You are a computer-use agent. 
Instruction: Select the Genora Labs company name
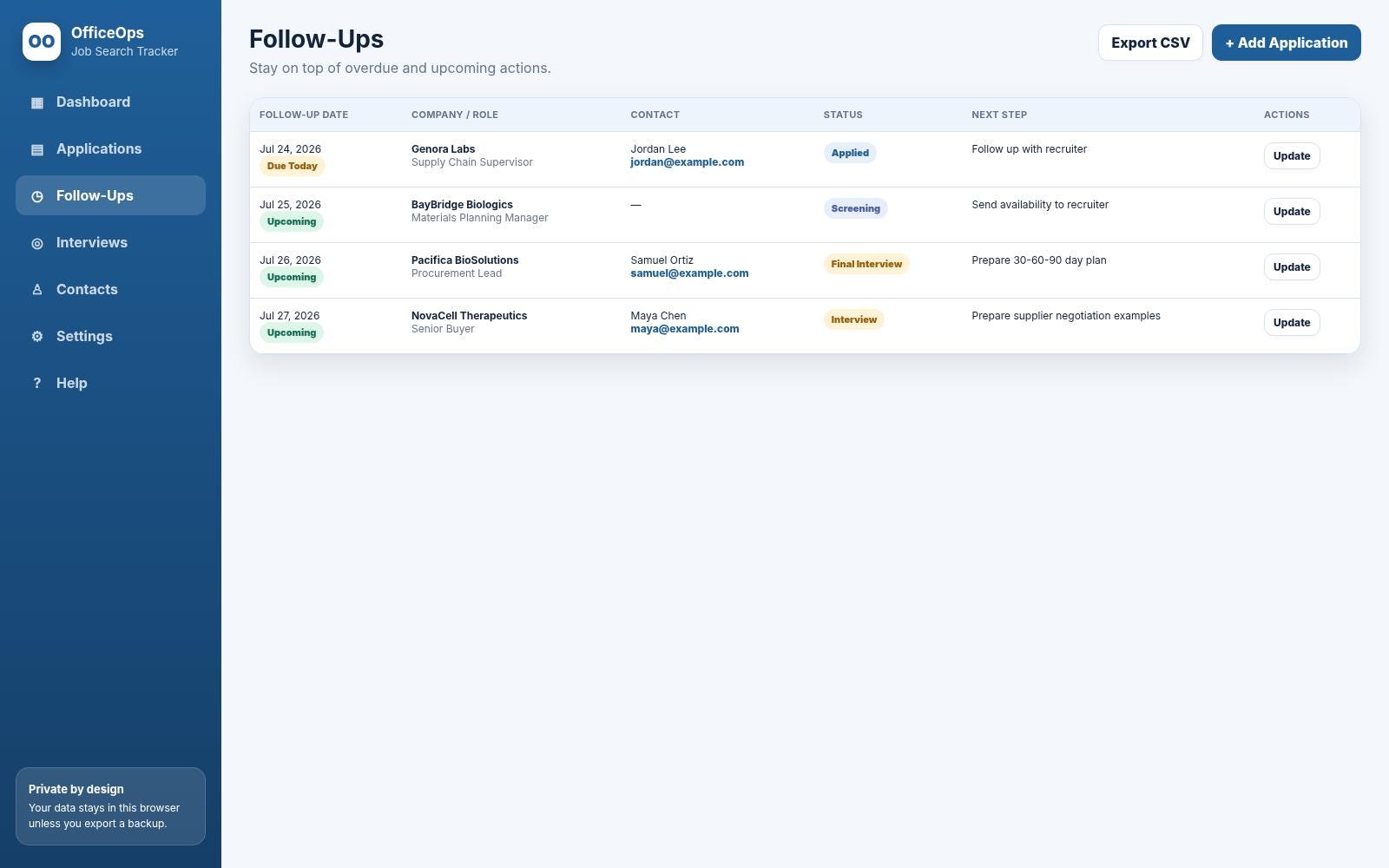(443, 149)
